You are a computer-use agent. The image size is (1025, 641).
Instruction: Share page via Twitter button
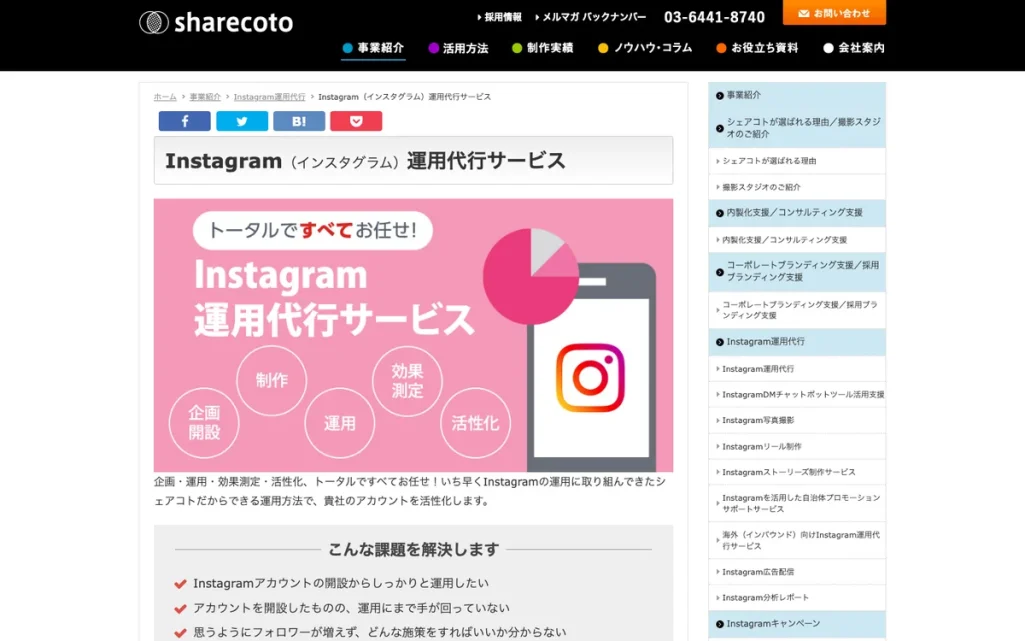point(242,121)
